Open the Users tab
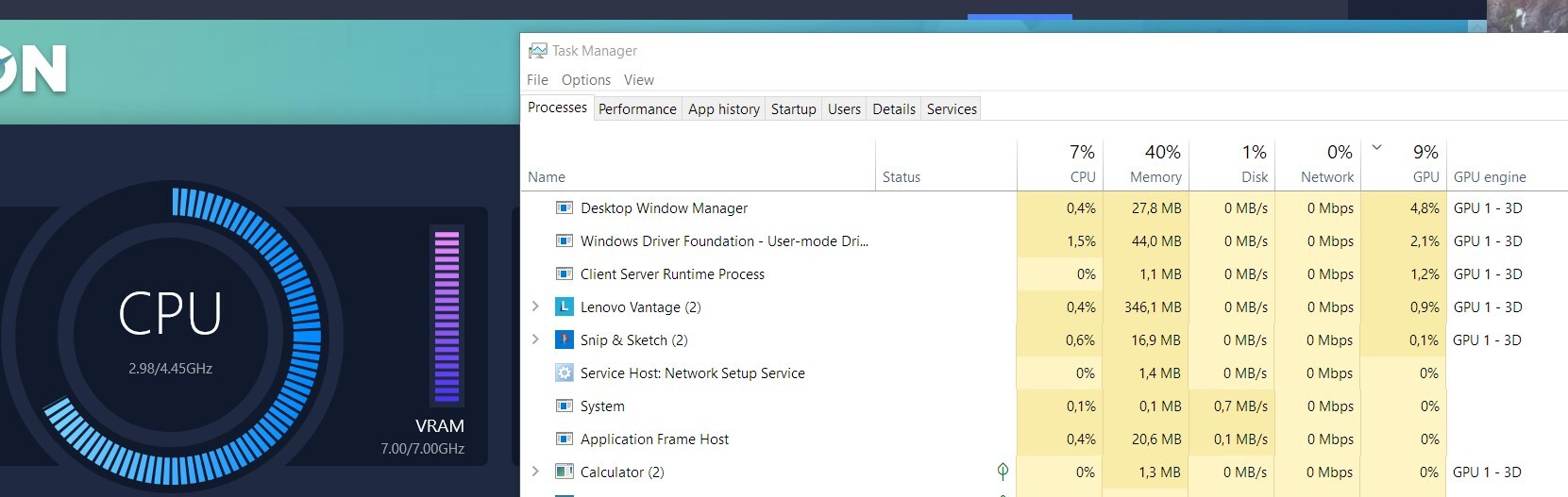The width and height of the screenshot is (1568, 497). [844, 109]
